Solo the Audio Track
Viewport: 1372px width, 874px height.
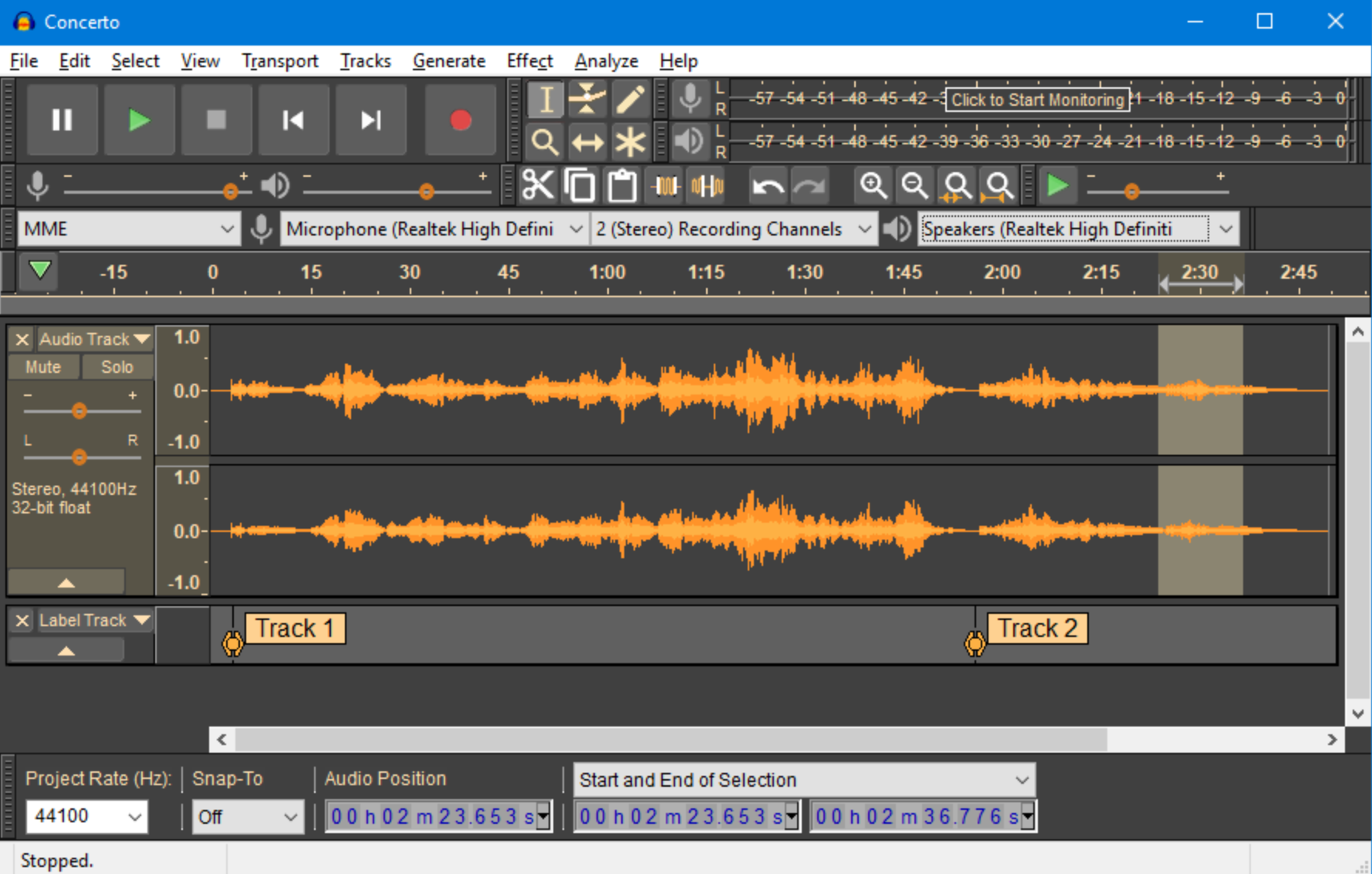[117, 367]
